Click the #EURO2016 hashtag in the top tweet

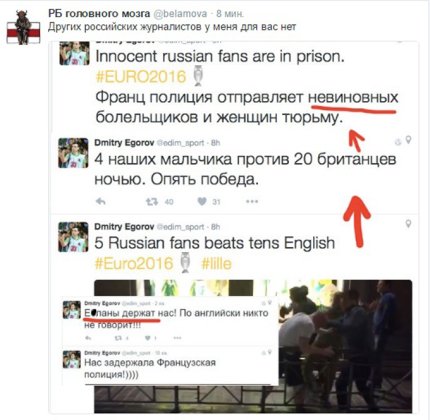(x=141, y=77)
